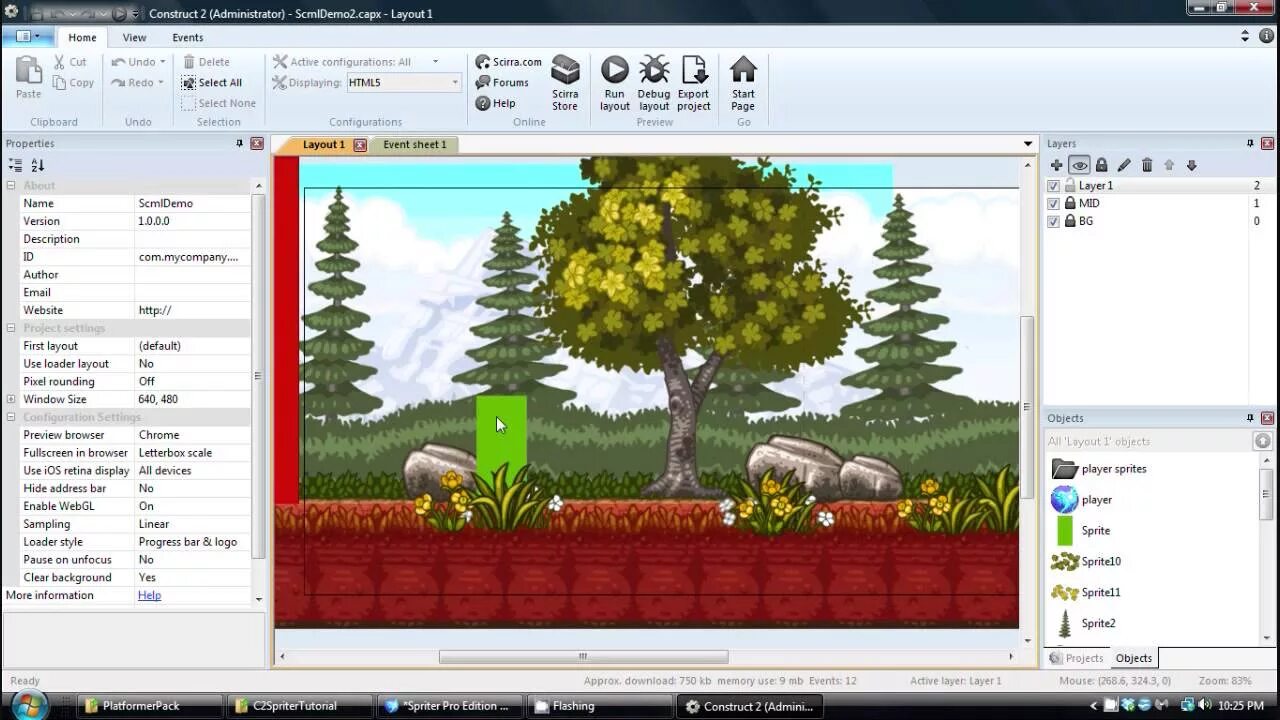Open the application file menu button
The height and width of the screenshot is (720, 1280).
27,37
